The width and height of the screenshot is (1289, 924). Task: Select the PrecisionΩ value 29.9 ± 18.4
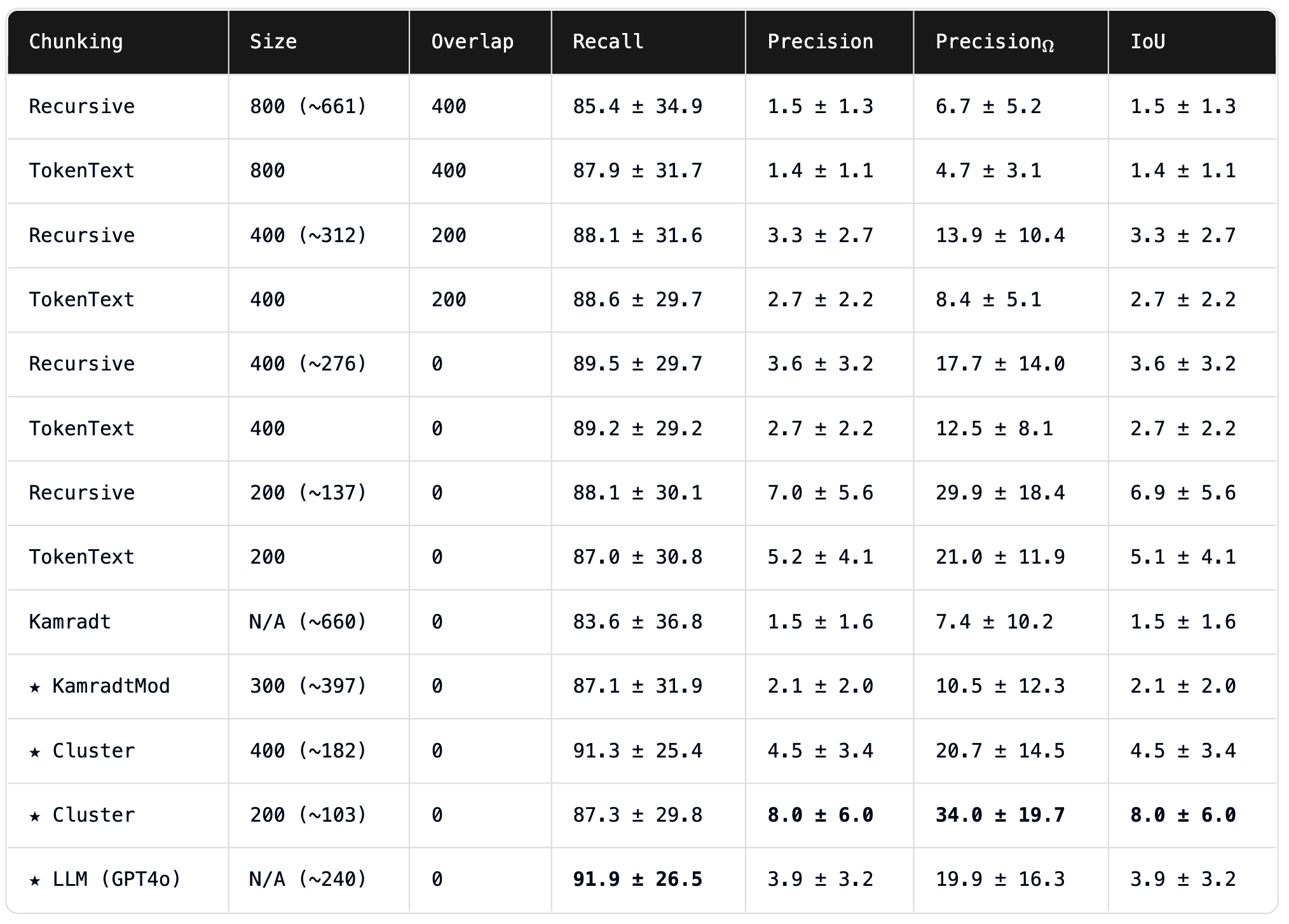[x=1000, y=493]
